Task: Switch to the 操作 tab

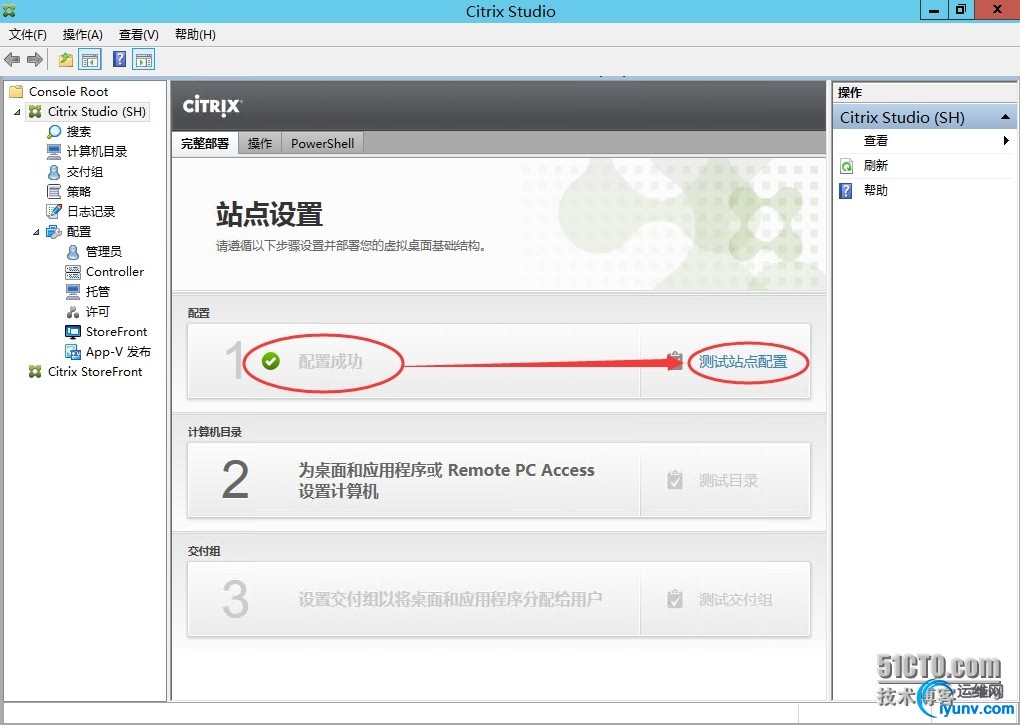Action: point(260,143)
